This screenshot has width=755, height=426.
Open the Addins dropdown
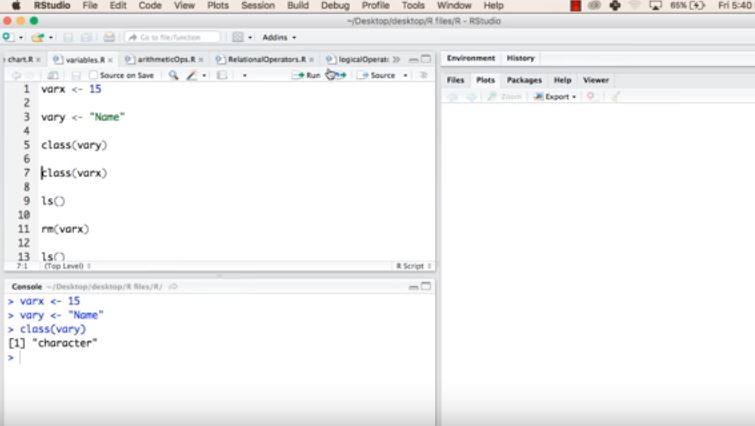[x=279, y=37]
